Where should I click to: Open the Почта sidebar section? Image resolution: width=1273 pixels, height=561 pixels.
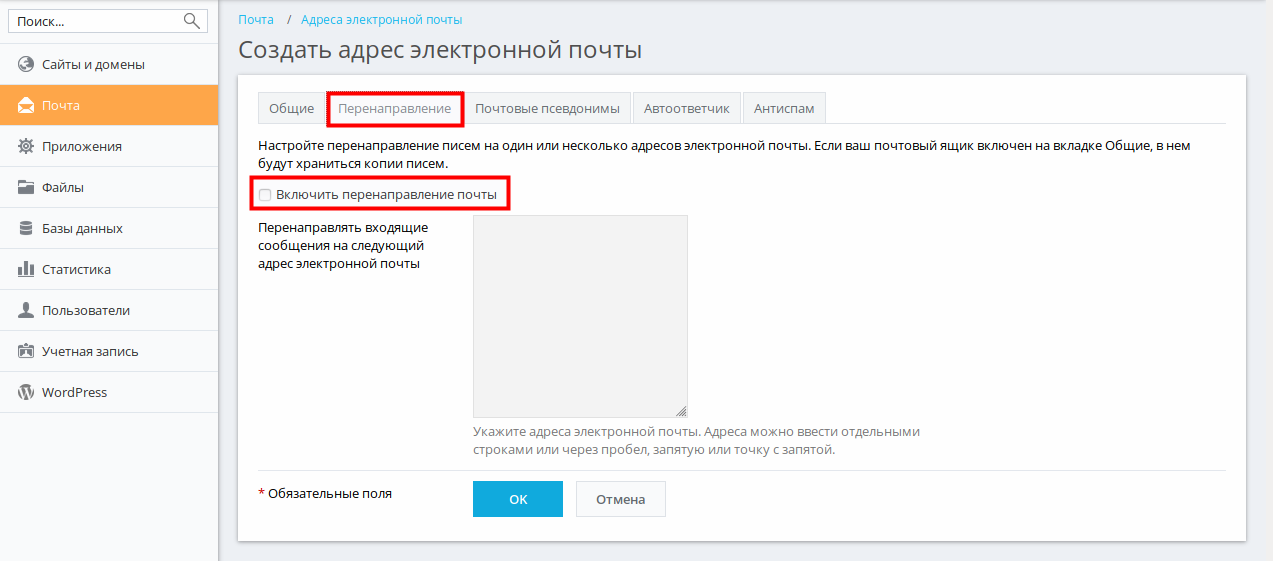click(109, 105)
